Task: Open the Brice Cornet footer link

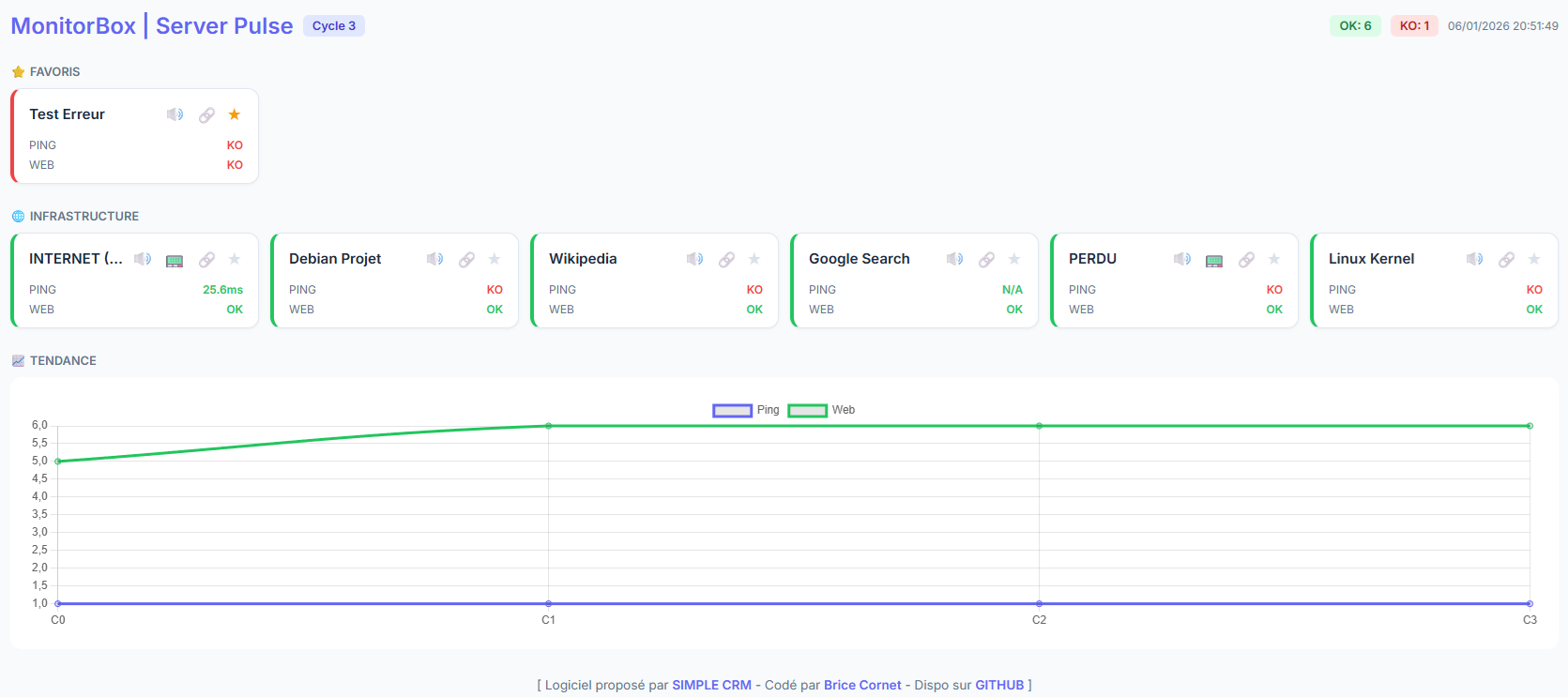Action: click(862, 685)
